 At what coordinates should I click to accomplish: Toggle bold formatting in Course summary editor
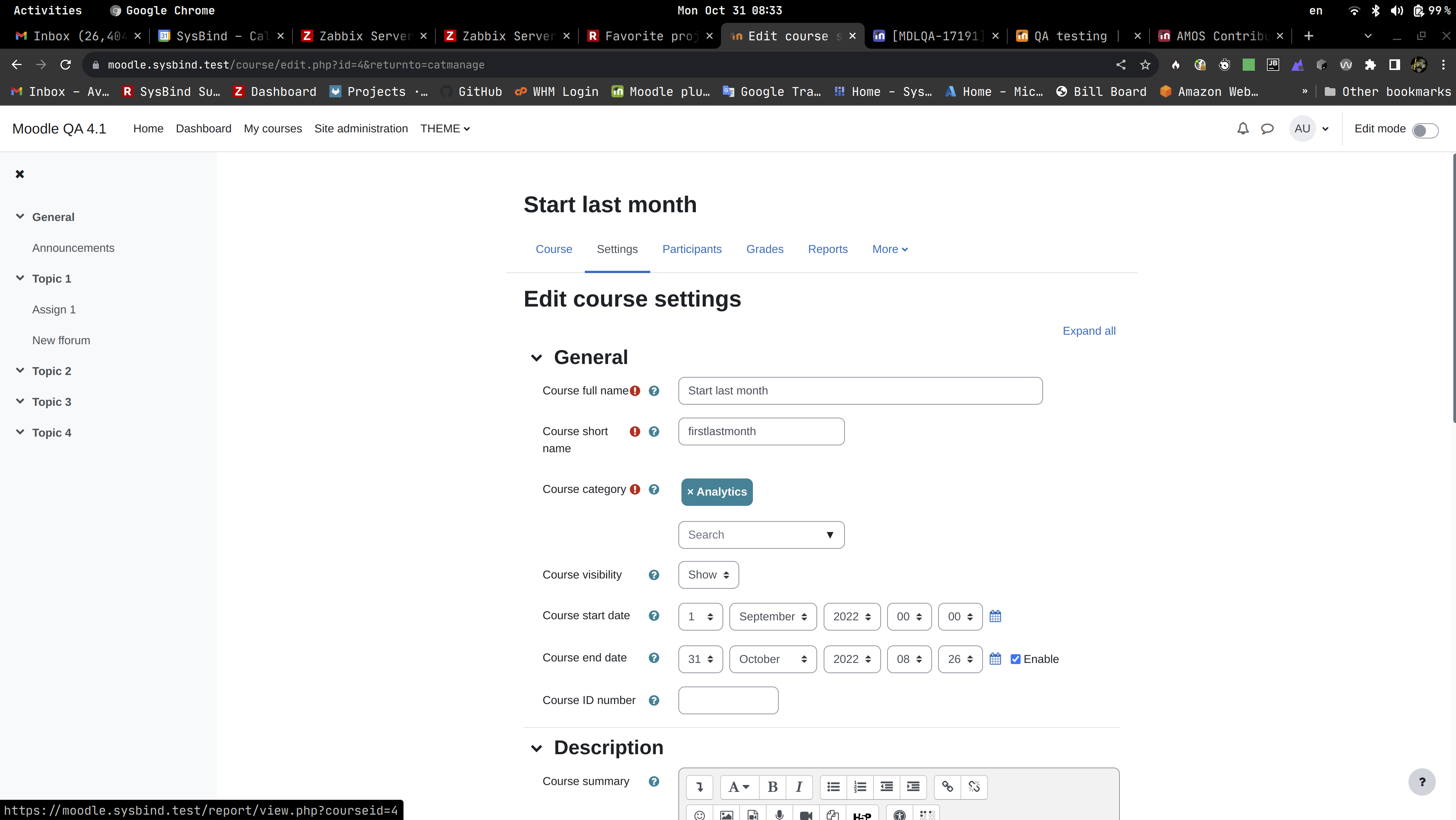coord(773,787)
